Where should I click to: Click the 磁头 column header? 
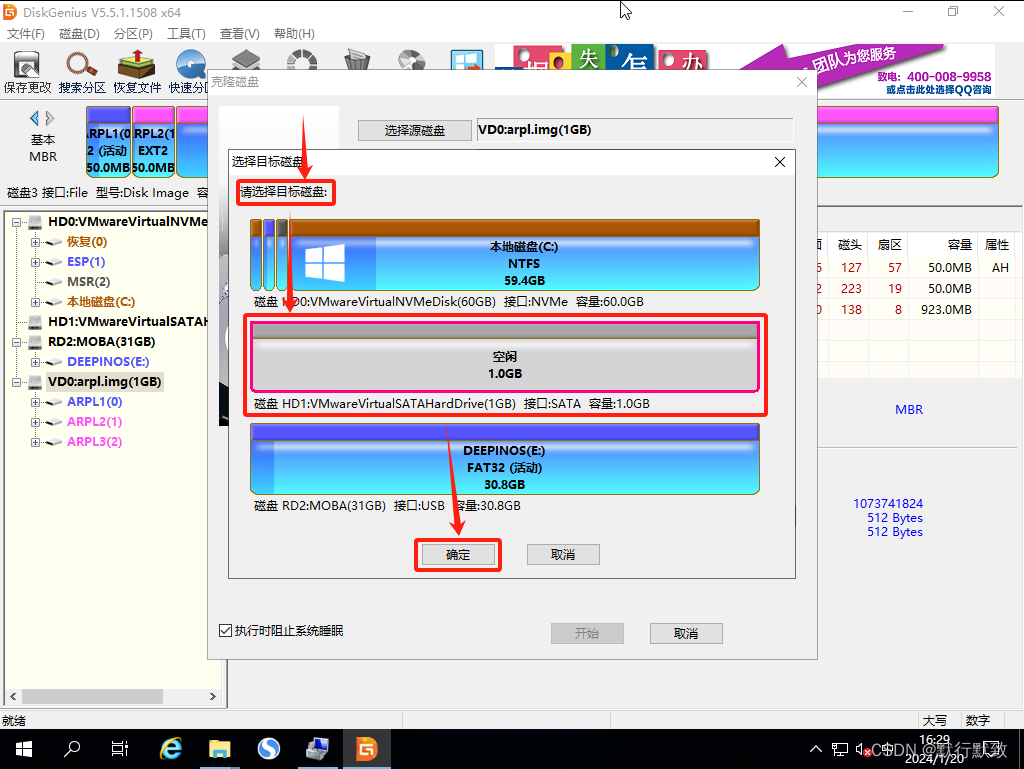850,245
